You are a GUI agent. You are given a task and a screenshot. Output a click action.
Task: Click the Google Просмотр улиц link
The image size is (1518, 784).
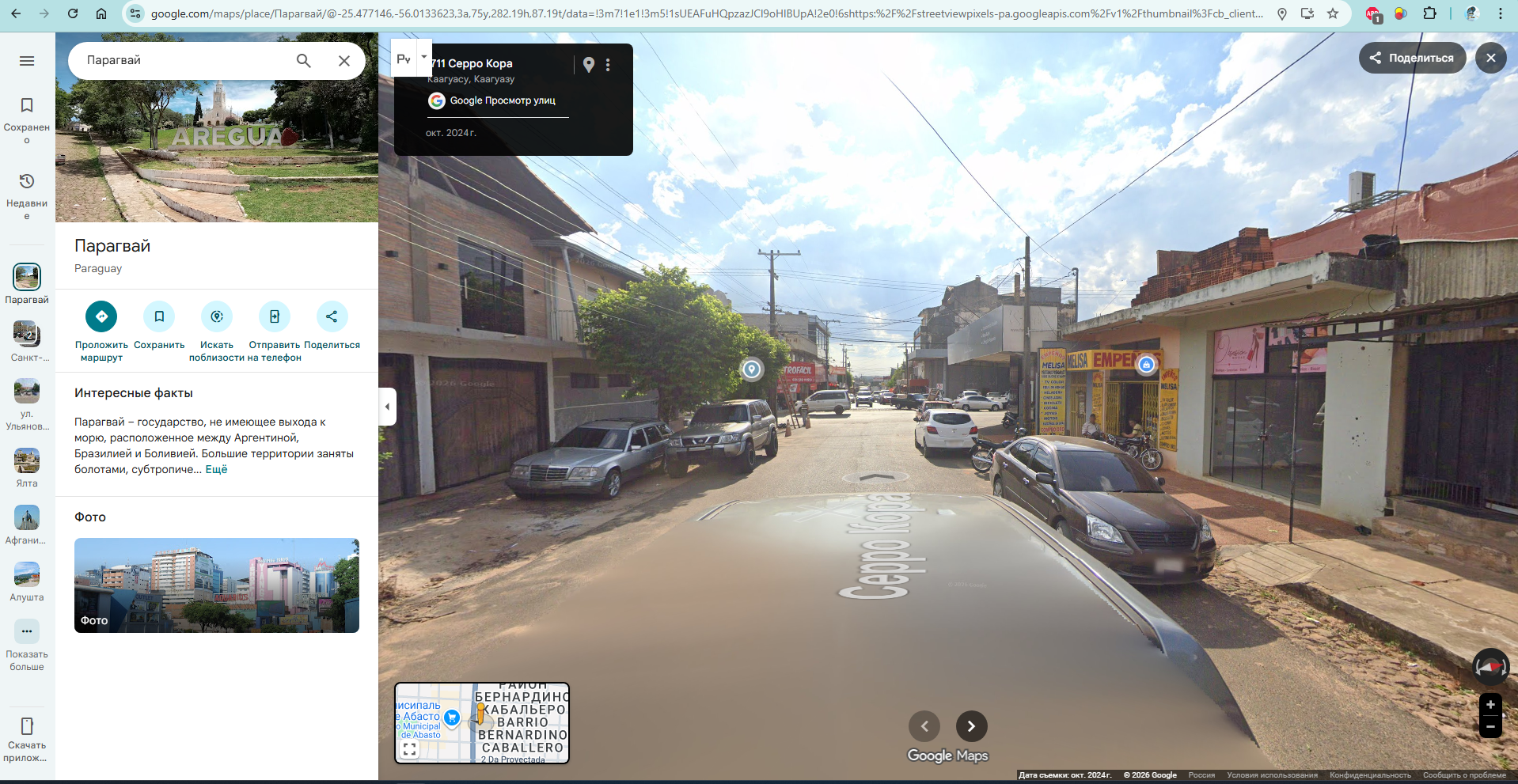tap(503, 100)
